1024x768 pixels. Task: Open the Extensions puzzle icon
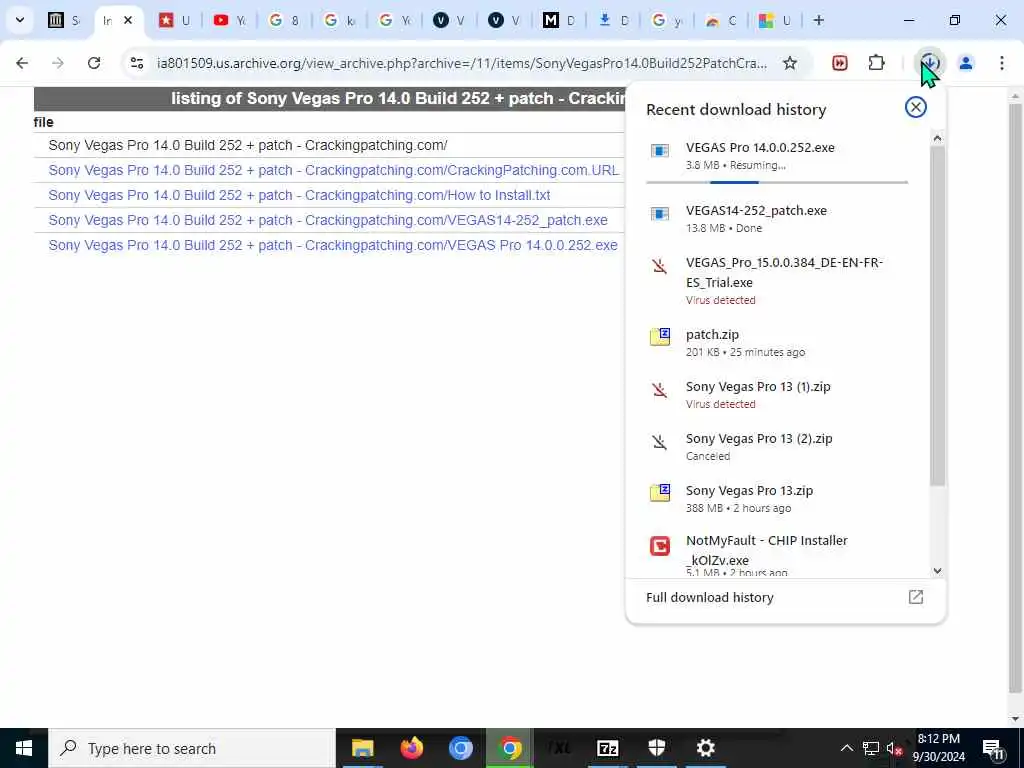[x=876, y=63]
